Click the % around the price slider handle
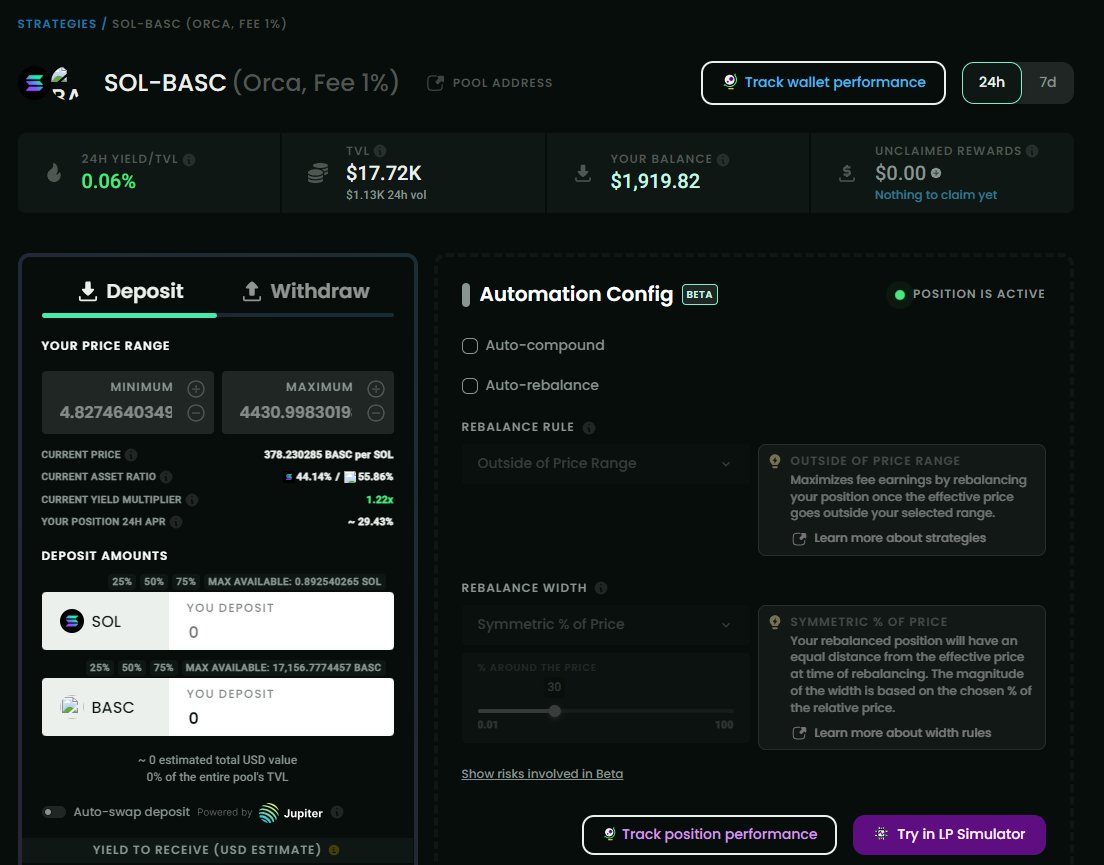 coord(555,712)
